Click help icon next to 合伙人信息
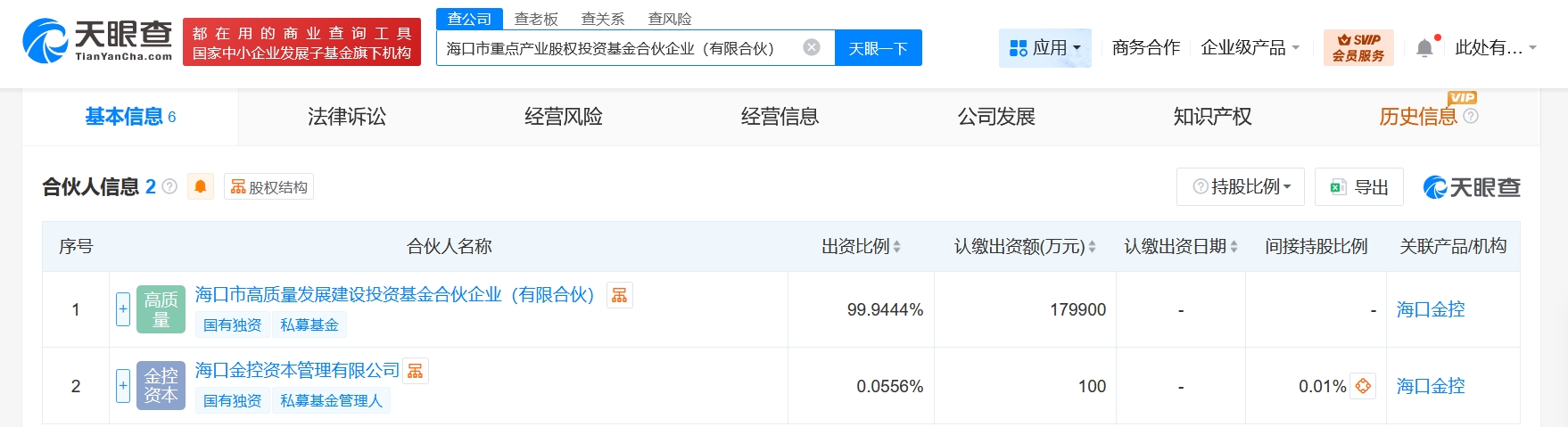 pos(169,187)
